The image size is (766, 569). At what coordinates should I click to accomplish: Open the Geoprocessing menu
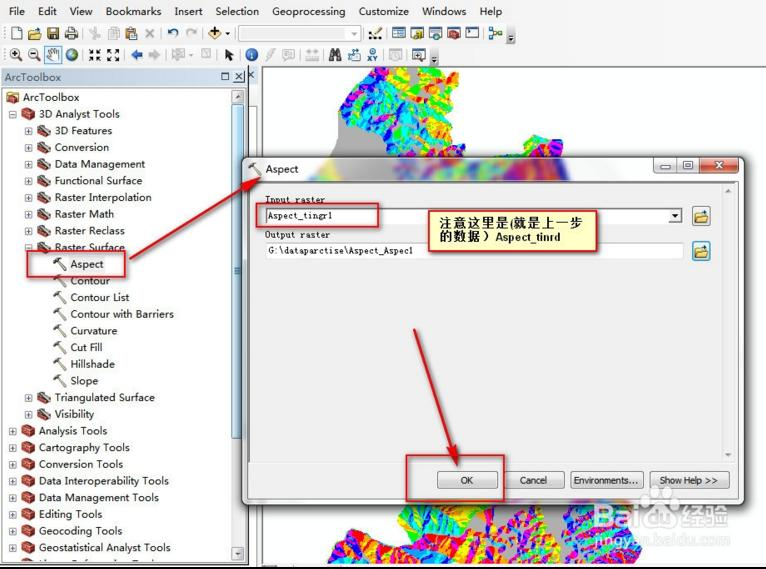308,11
